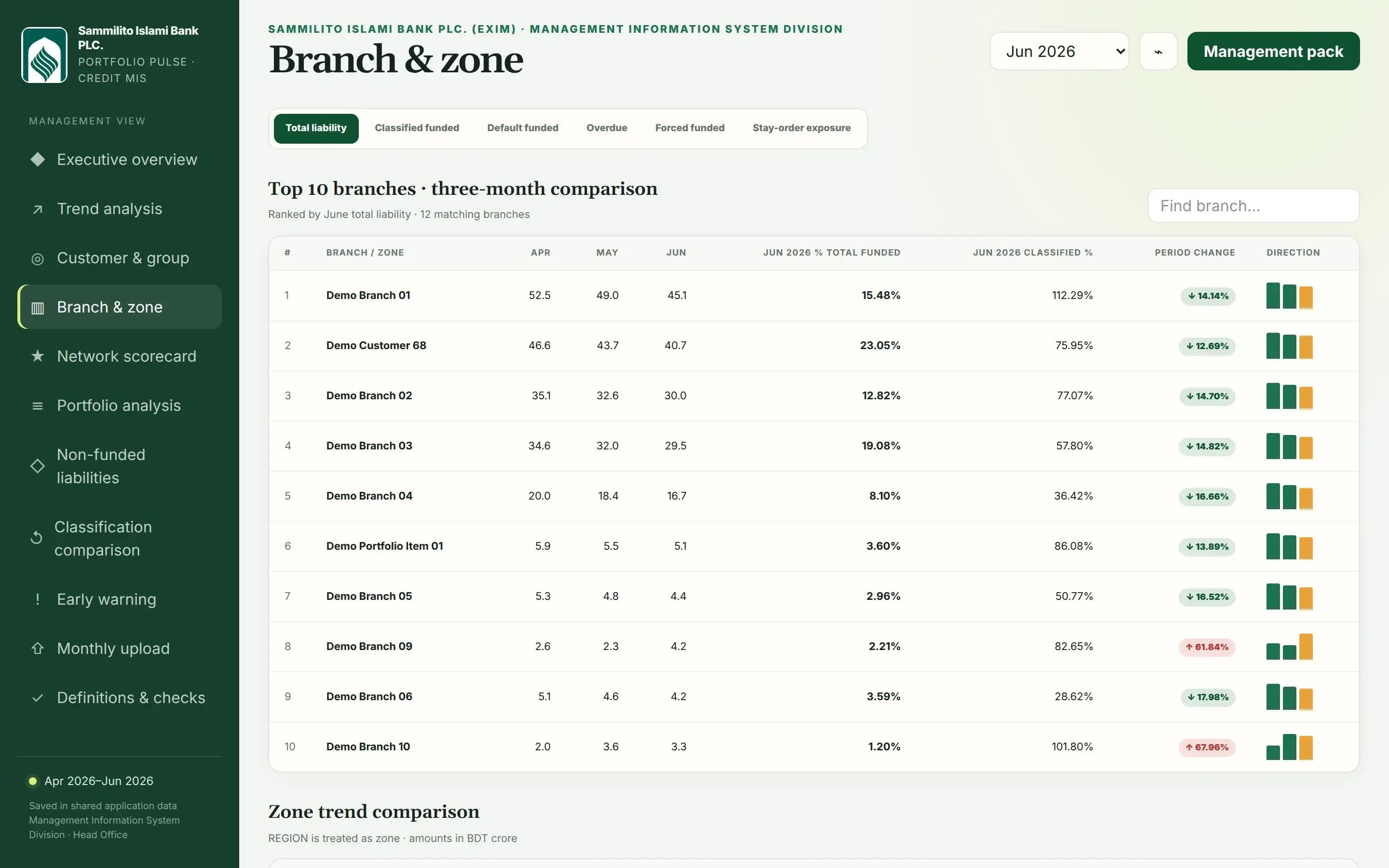This screenshot has height=868, width=1389.
Task: Go to Portfolio analysis
Action: point(120,406)
